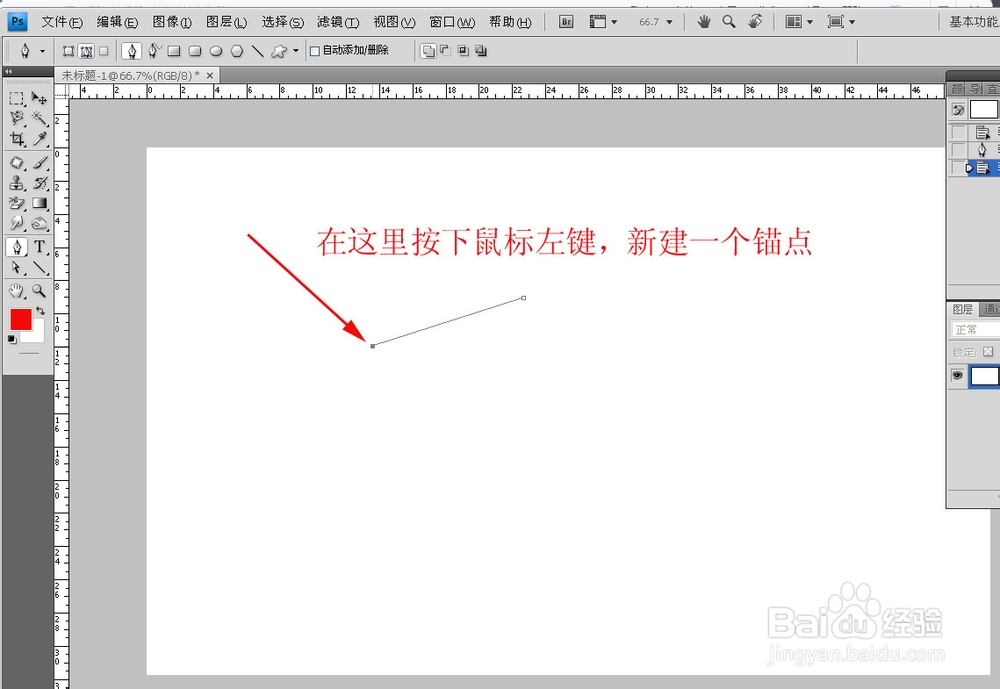1000x689 pixels.
Task: Open the zoom percentage dropdown showing 66.7
Action: (x=672, y=21)
